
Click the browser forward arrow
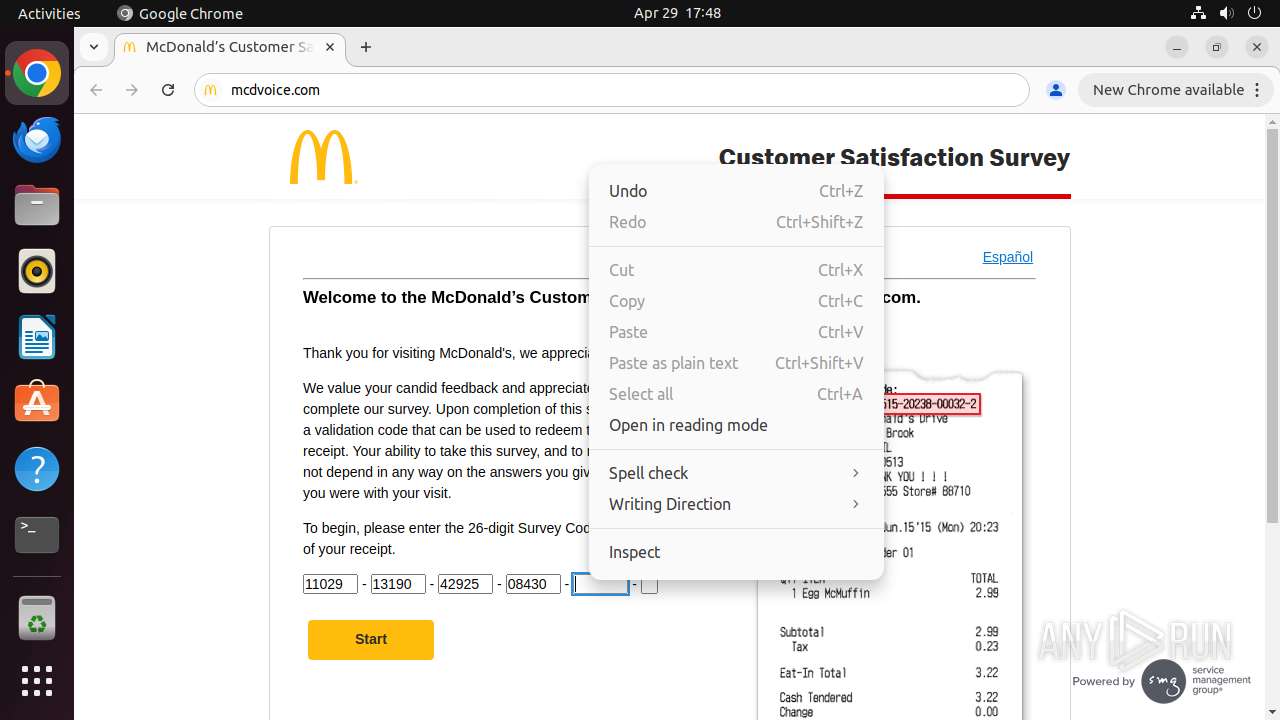click(132, 90)
